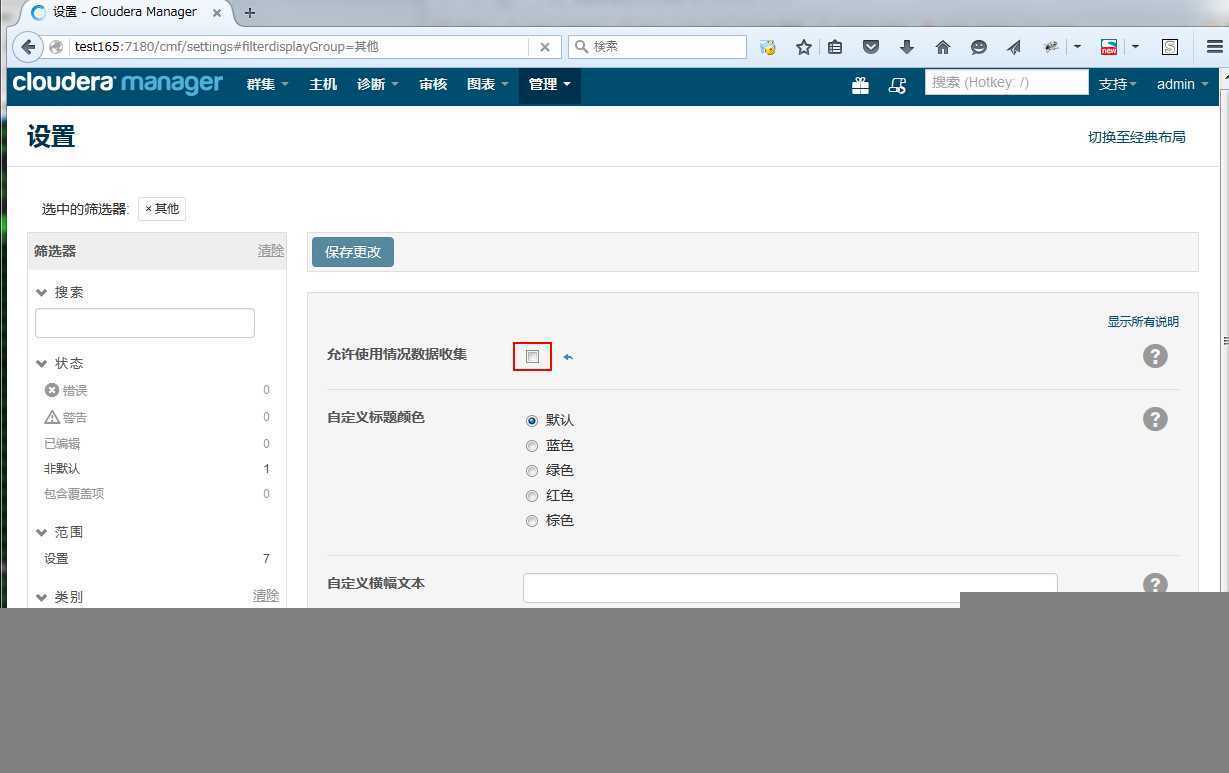Viewport: 1229px width, 773px height.
Task: Close the Cloudera Manager browser tab
Action: point(217,13)
